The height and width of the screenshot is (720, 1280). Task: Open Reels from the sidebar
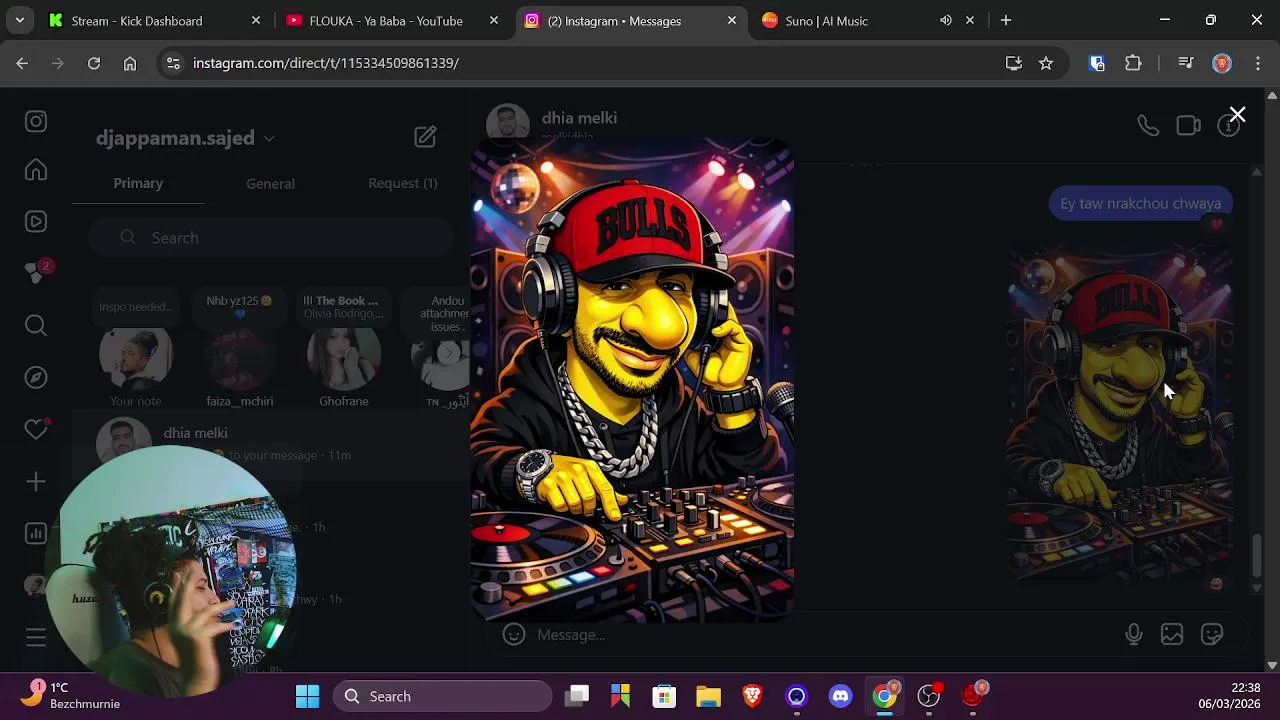tap(36, 222)
